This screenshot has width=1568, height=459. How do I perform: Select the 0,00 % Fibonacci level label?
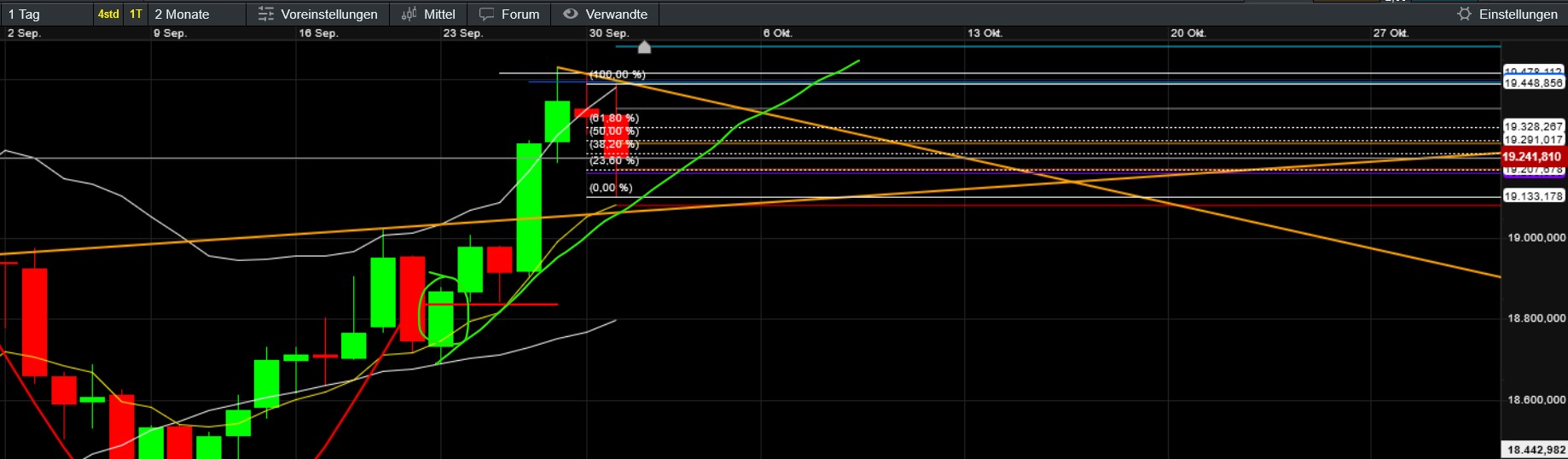coord(611,188)
